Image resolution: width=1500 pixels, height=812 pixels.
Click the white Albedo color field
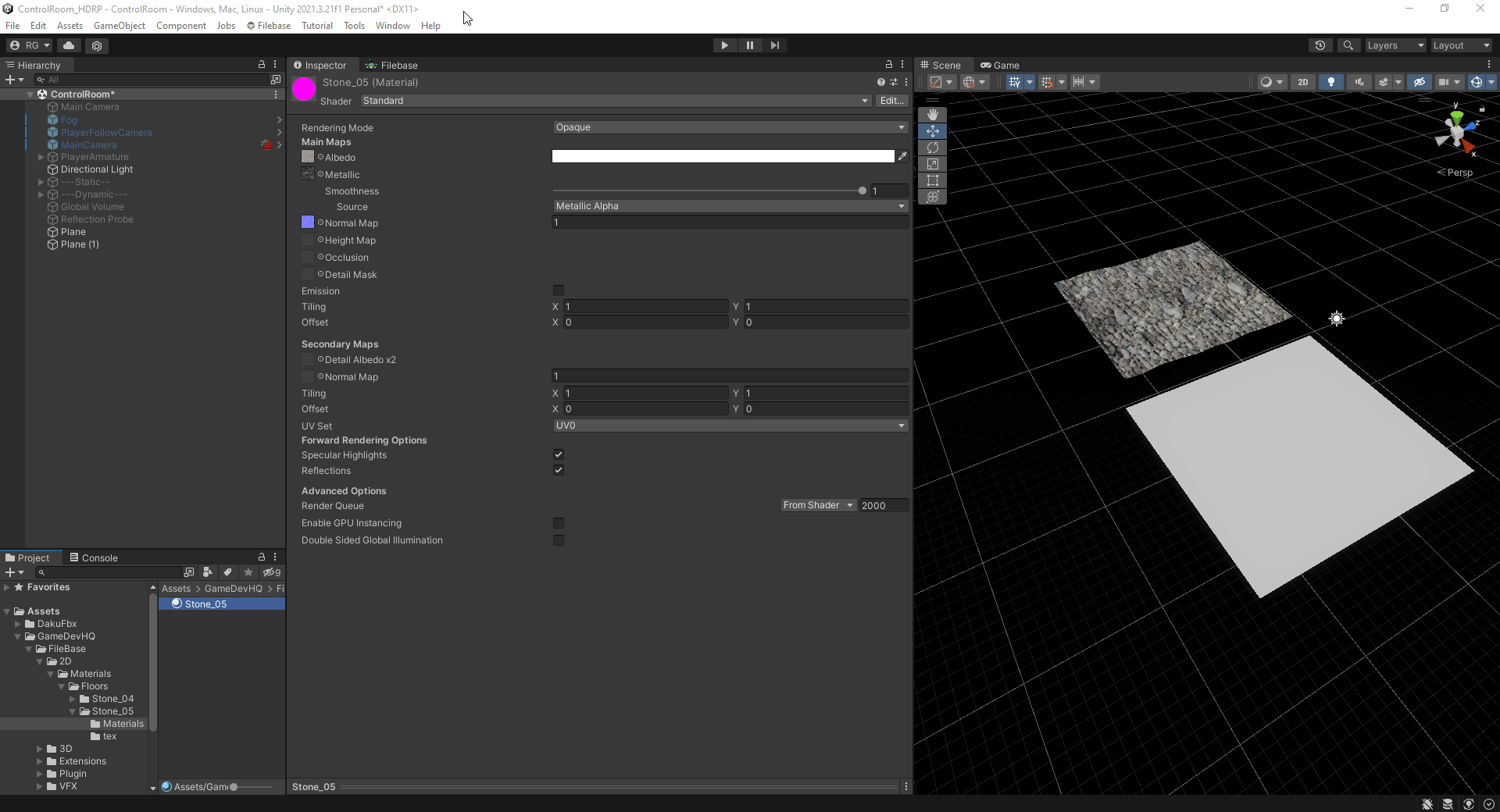(x=723, y=156)
